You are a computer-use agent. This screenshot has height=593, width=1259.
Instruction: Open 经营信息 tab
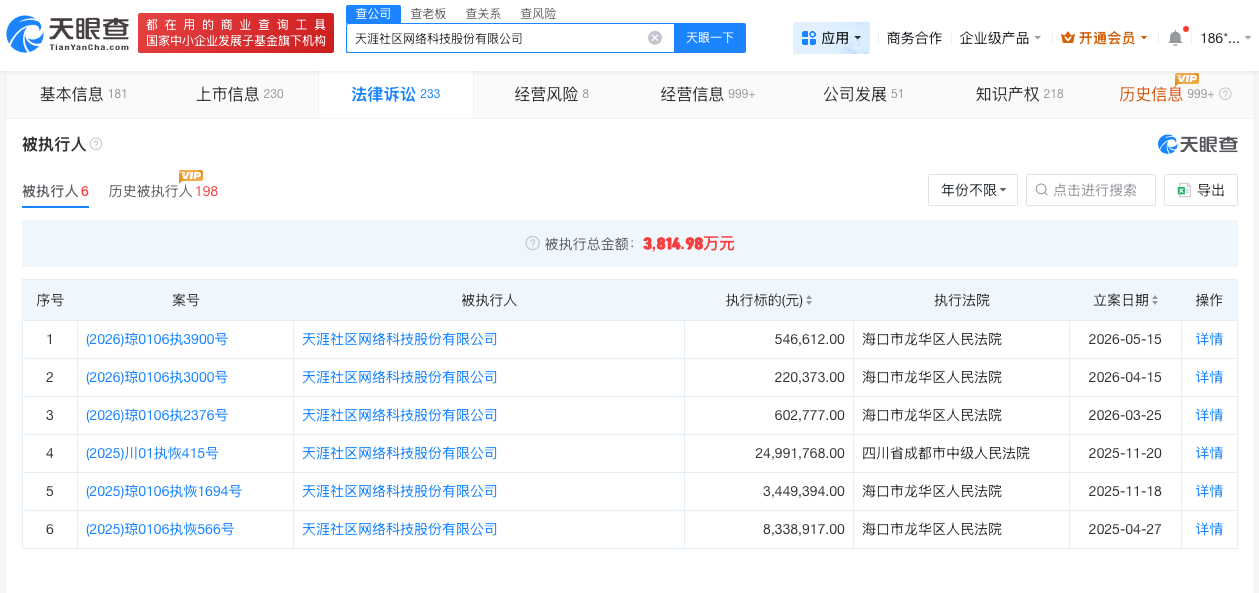[708, 94]
